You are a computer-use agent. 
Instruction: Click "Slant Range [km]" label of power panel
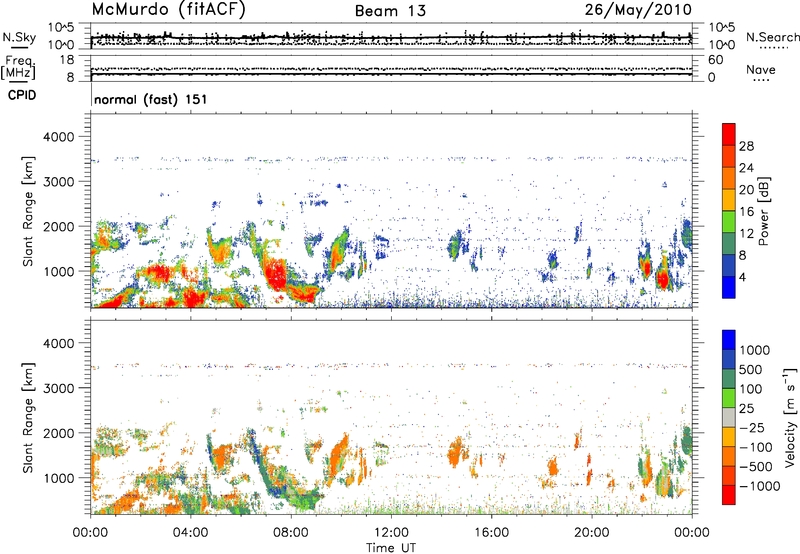click(x=28, y=211)
